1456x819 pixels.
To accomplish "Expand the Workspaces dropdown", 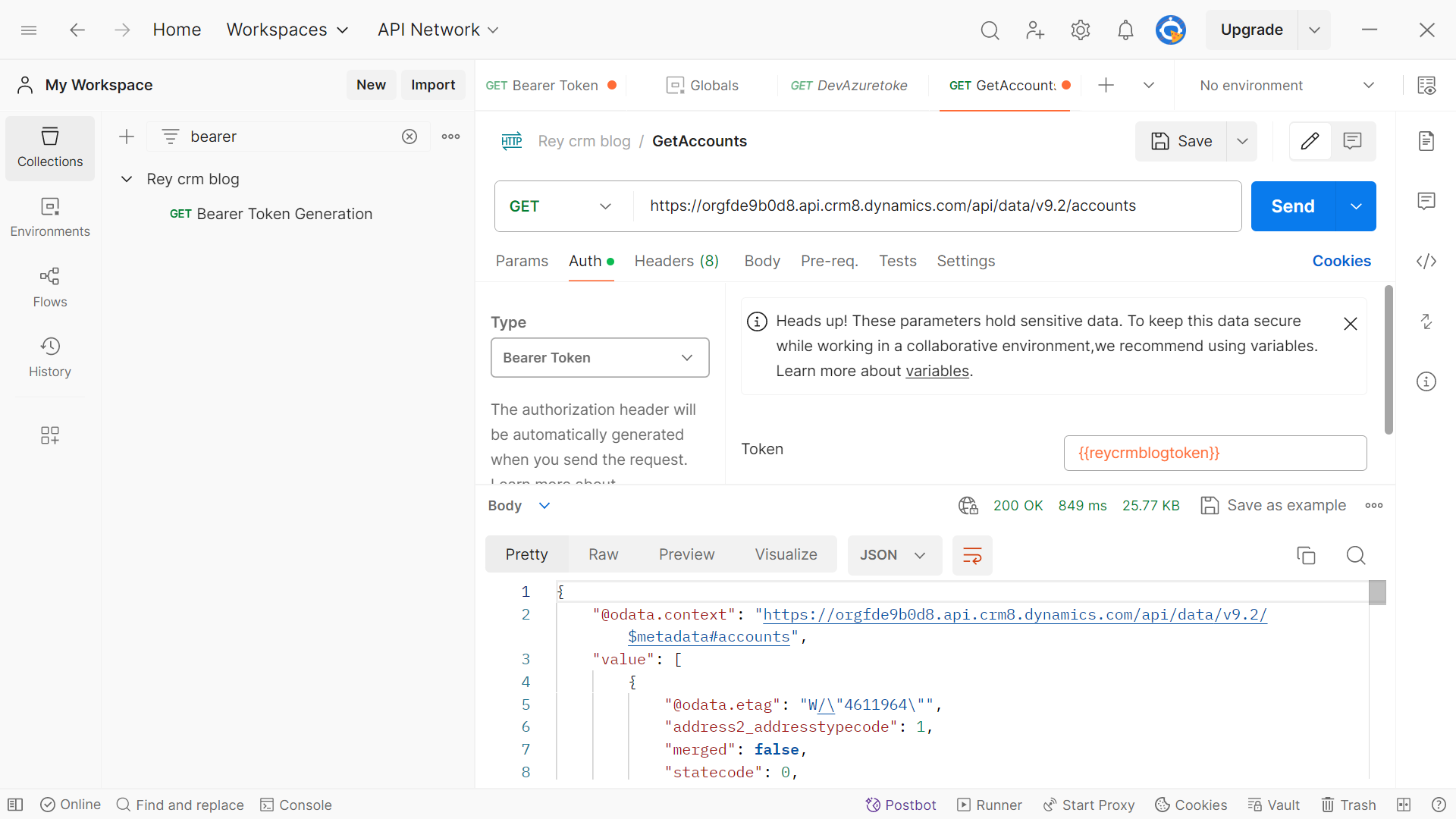I will point(287,30).
